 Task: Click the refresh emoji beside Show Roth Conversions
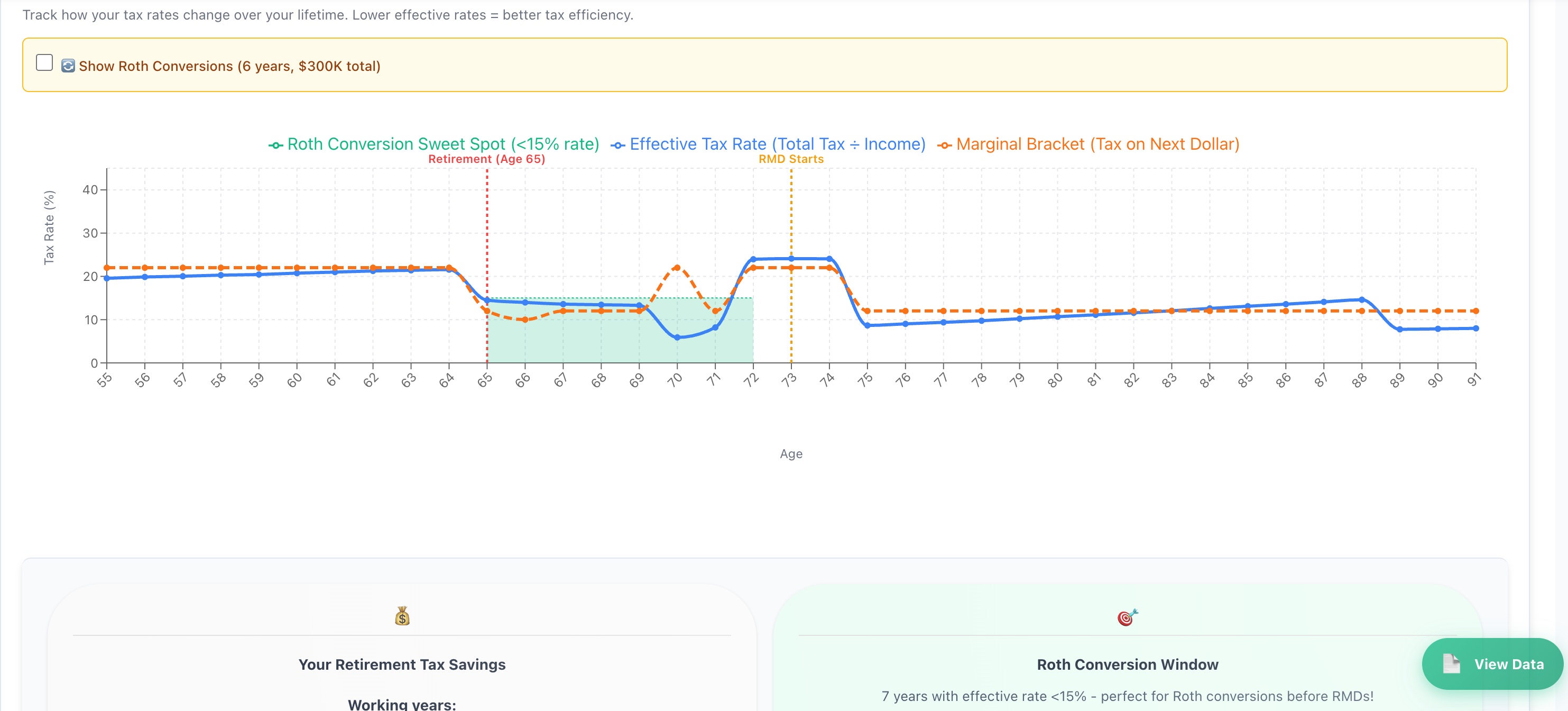(68, 66)
